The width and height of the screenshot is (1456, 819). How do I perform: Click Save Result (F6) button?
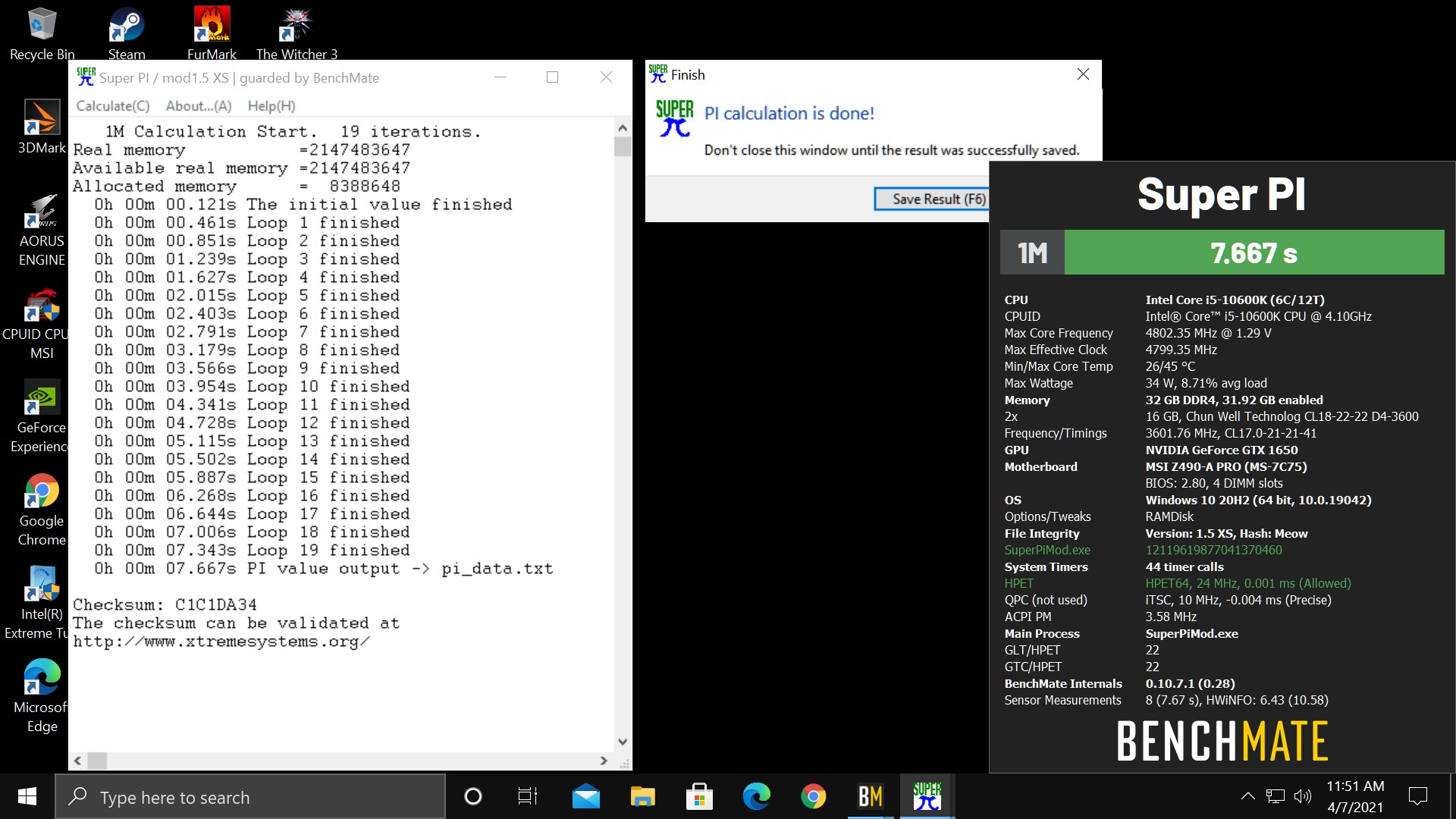[932, 199]
